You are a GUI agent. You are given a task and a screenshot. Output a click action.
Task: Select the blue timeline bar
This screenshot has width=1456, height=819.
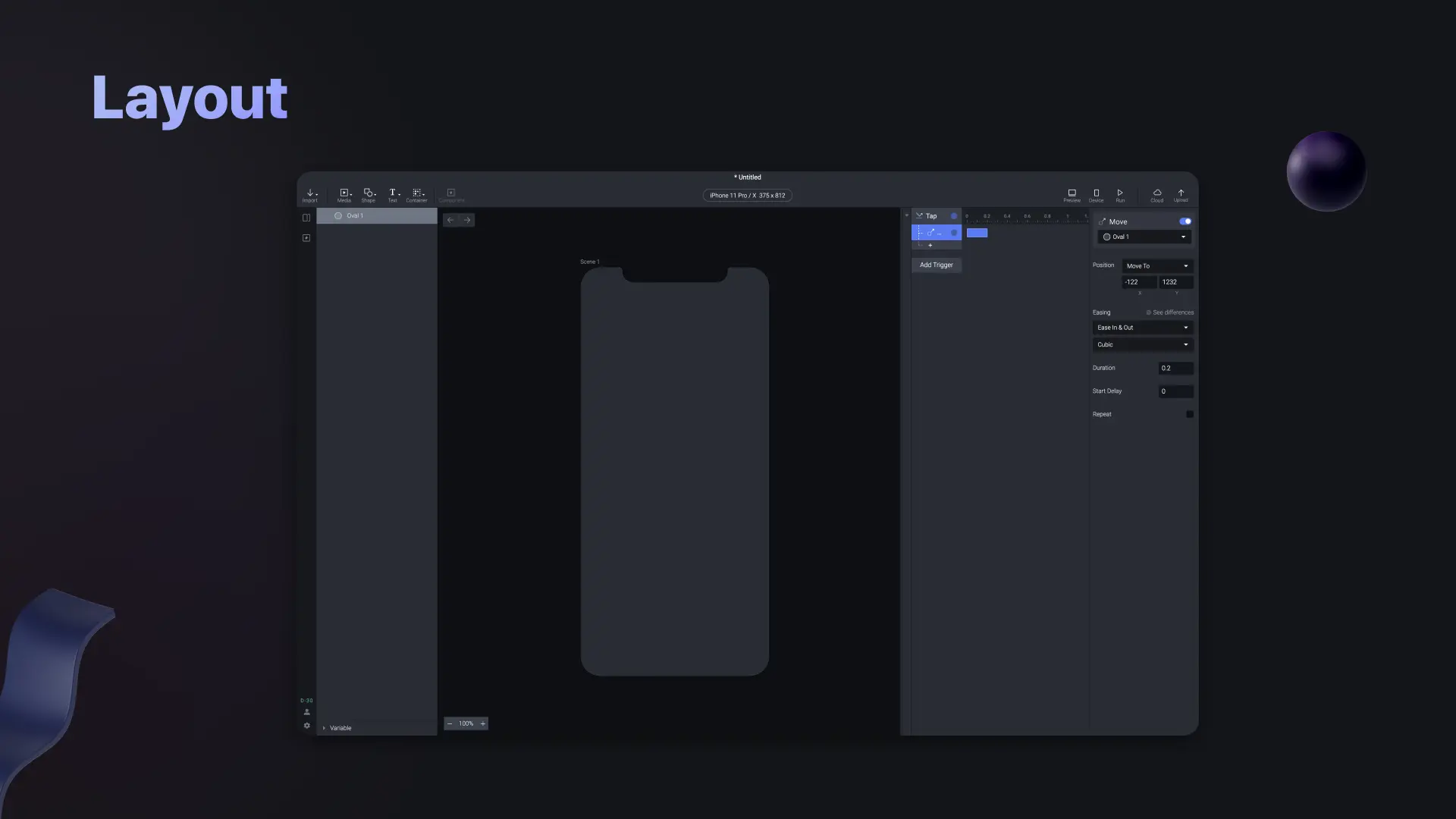pos(977,233)
